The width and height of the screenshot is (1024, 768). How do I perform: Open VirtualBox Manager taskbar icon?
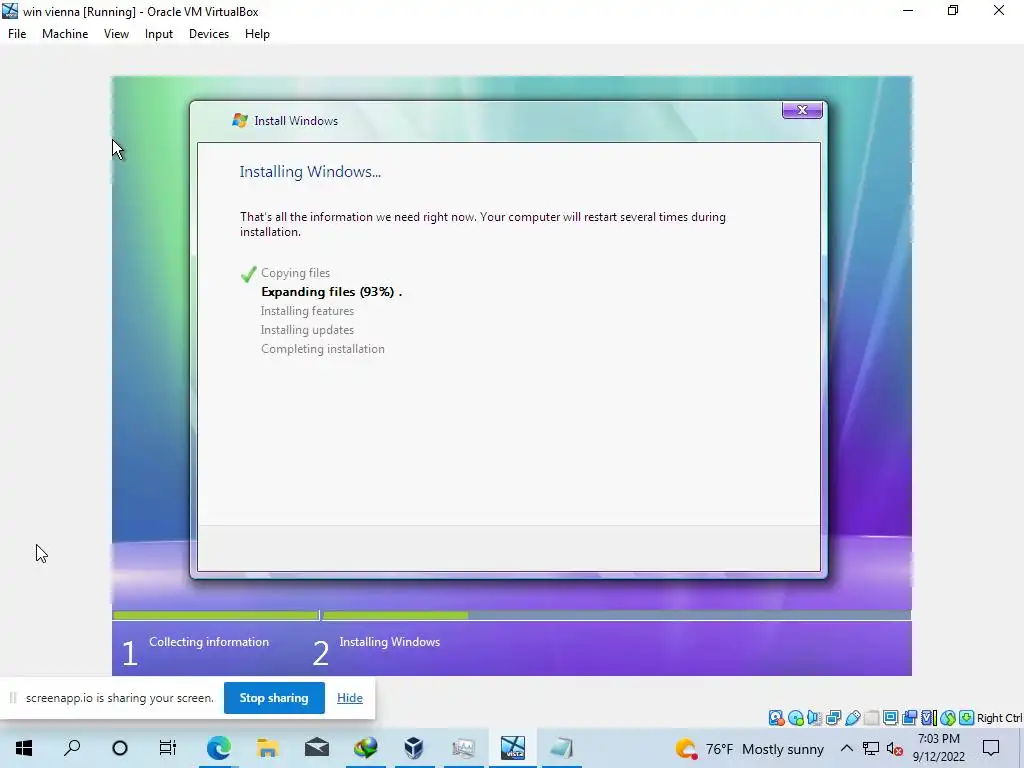click(414, 748)
